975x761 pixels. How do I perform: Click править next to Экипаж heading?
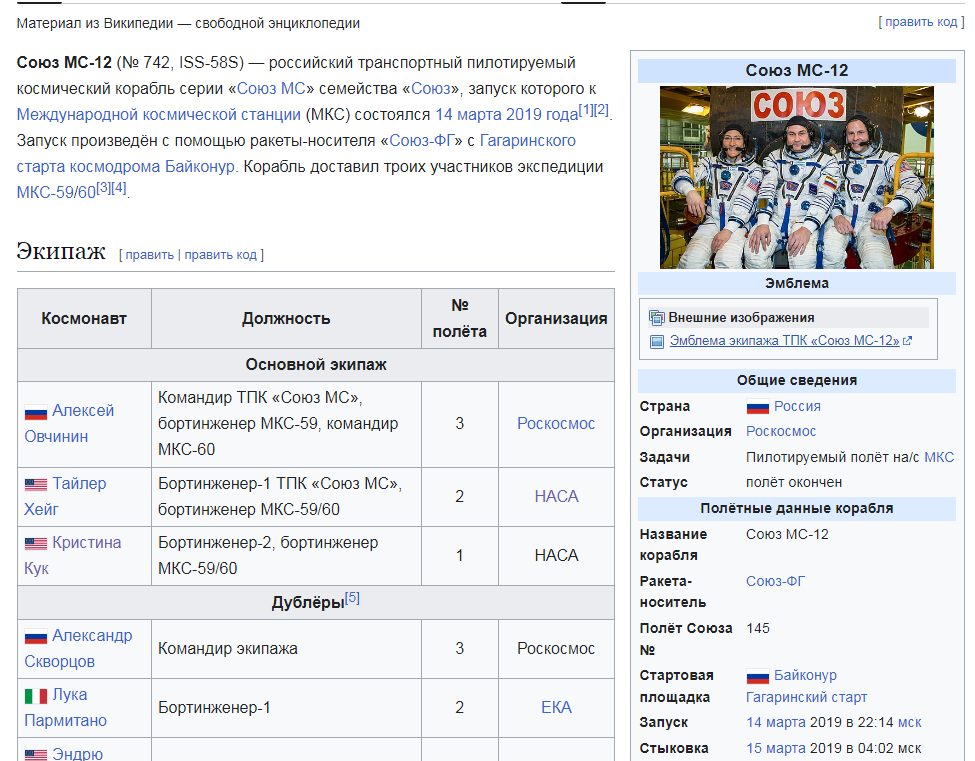point(149,255)
